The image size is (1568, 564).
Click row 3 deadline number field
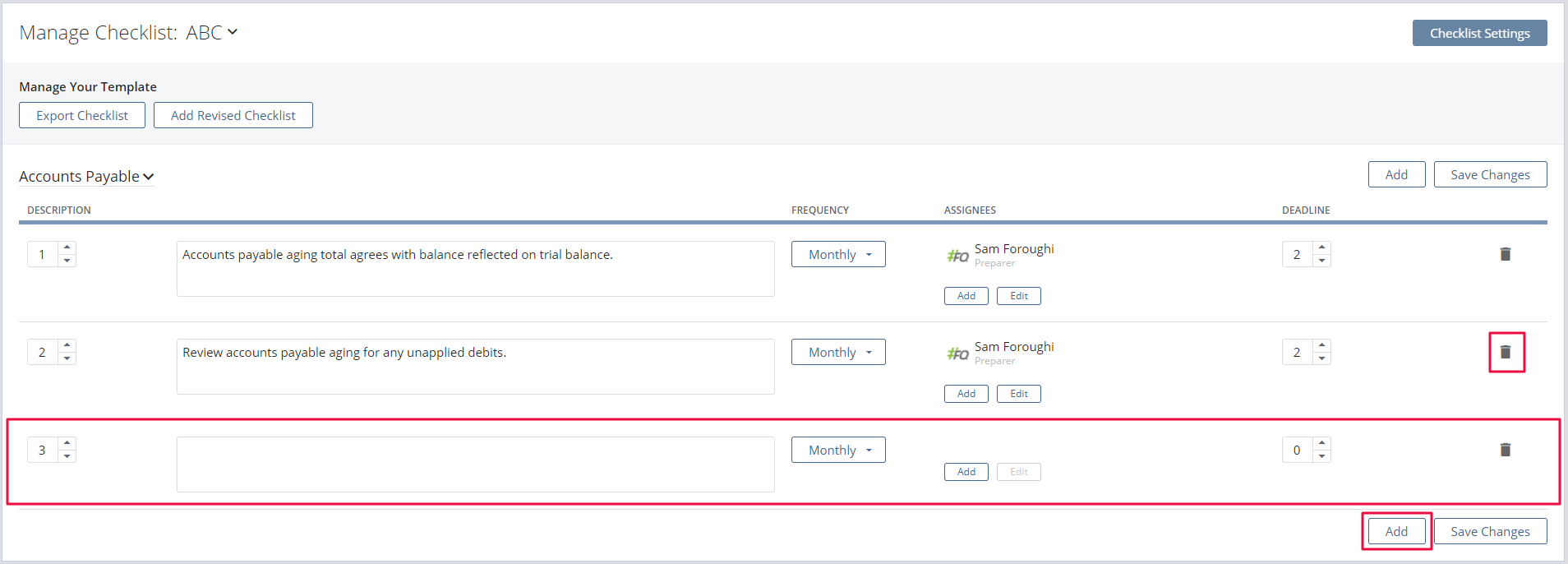pyautogui.click(x=1298, y=450)
